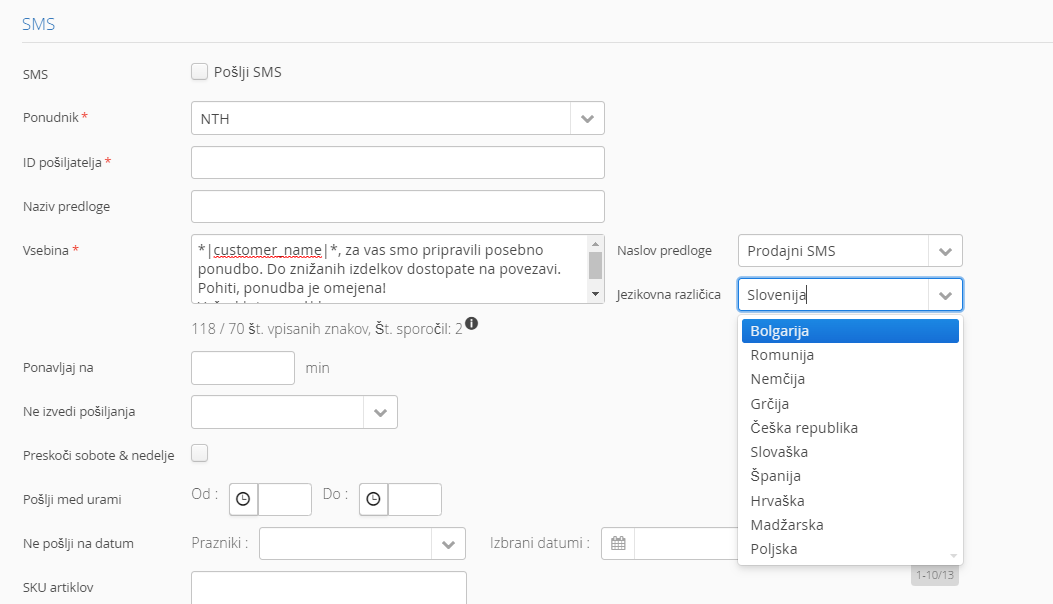Click the language list scroll down arrow

click(x=954, y=556)
